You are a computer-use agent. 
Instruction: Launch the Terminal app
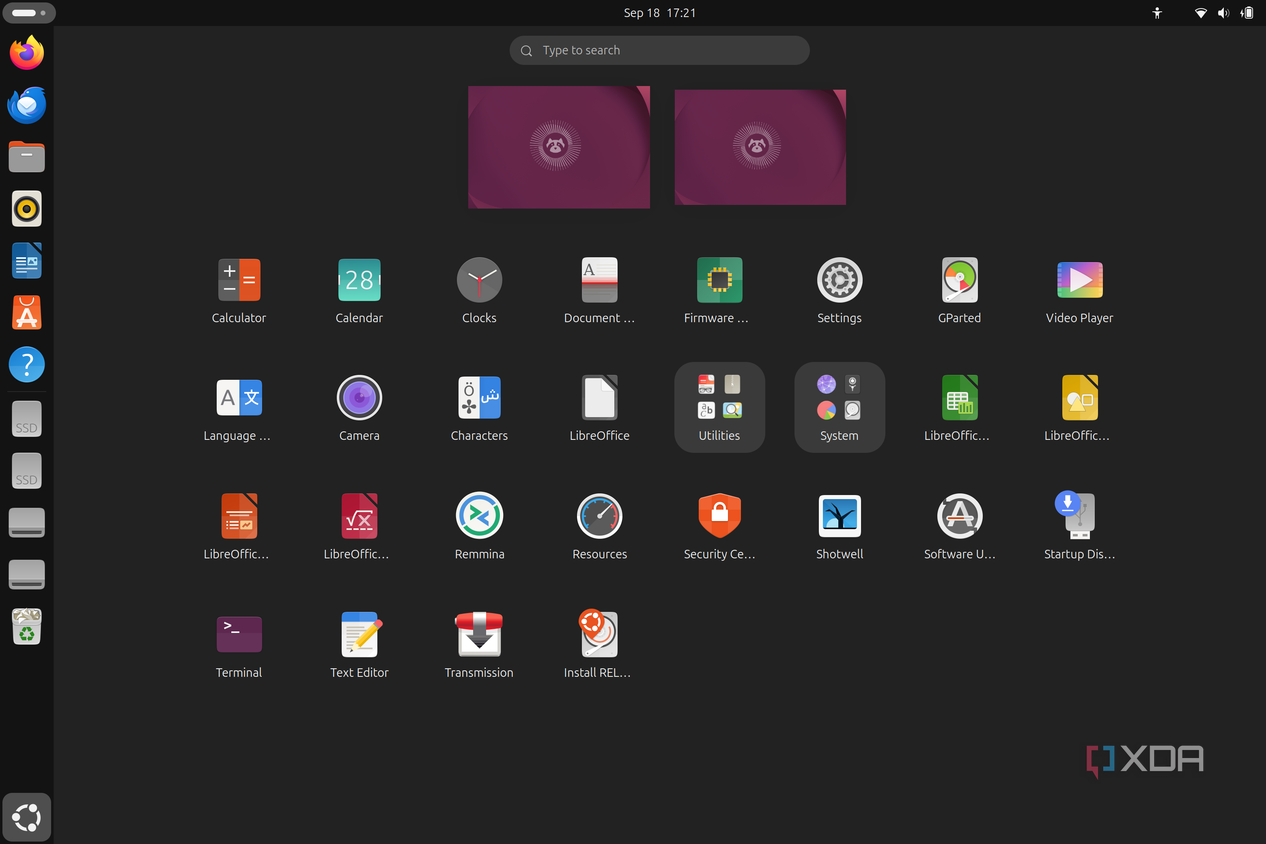pos(239,634)
